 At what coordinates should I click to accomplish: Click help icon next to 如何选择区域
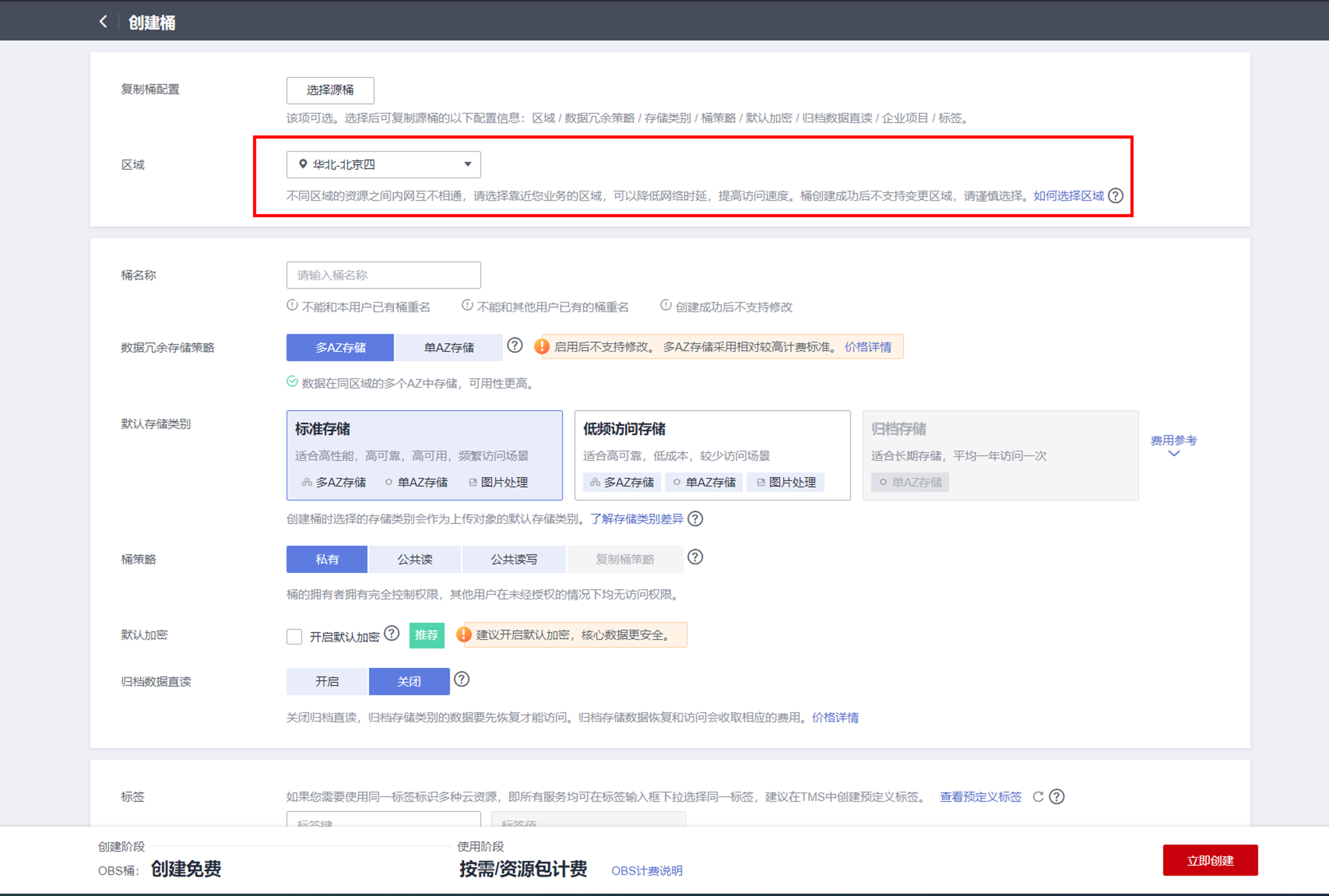click(1115, 196)
